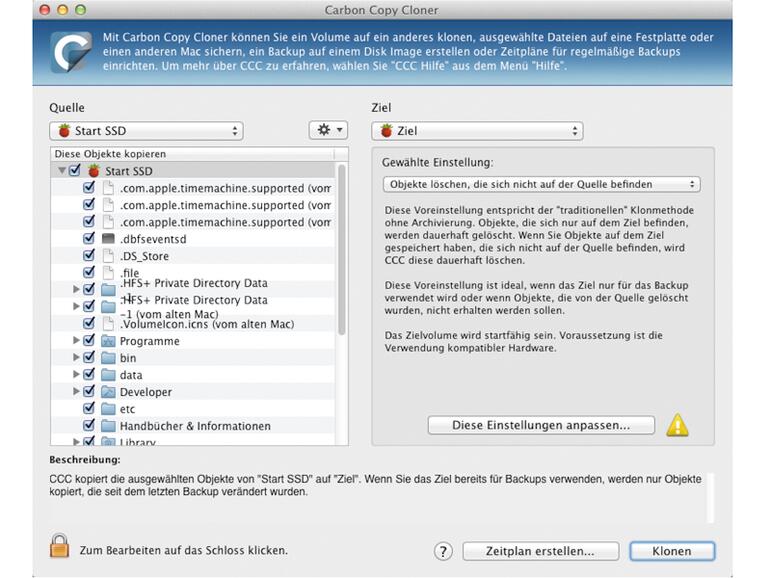
Task: Collapse the Start SSD tree root
Action: click(x=62, y=170)
